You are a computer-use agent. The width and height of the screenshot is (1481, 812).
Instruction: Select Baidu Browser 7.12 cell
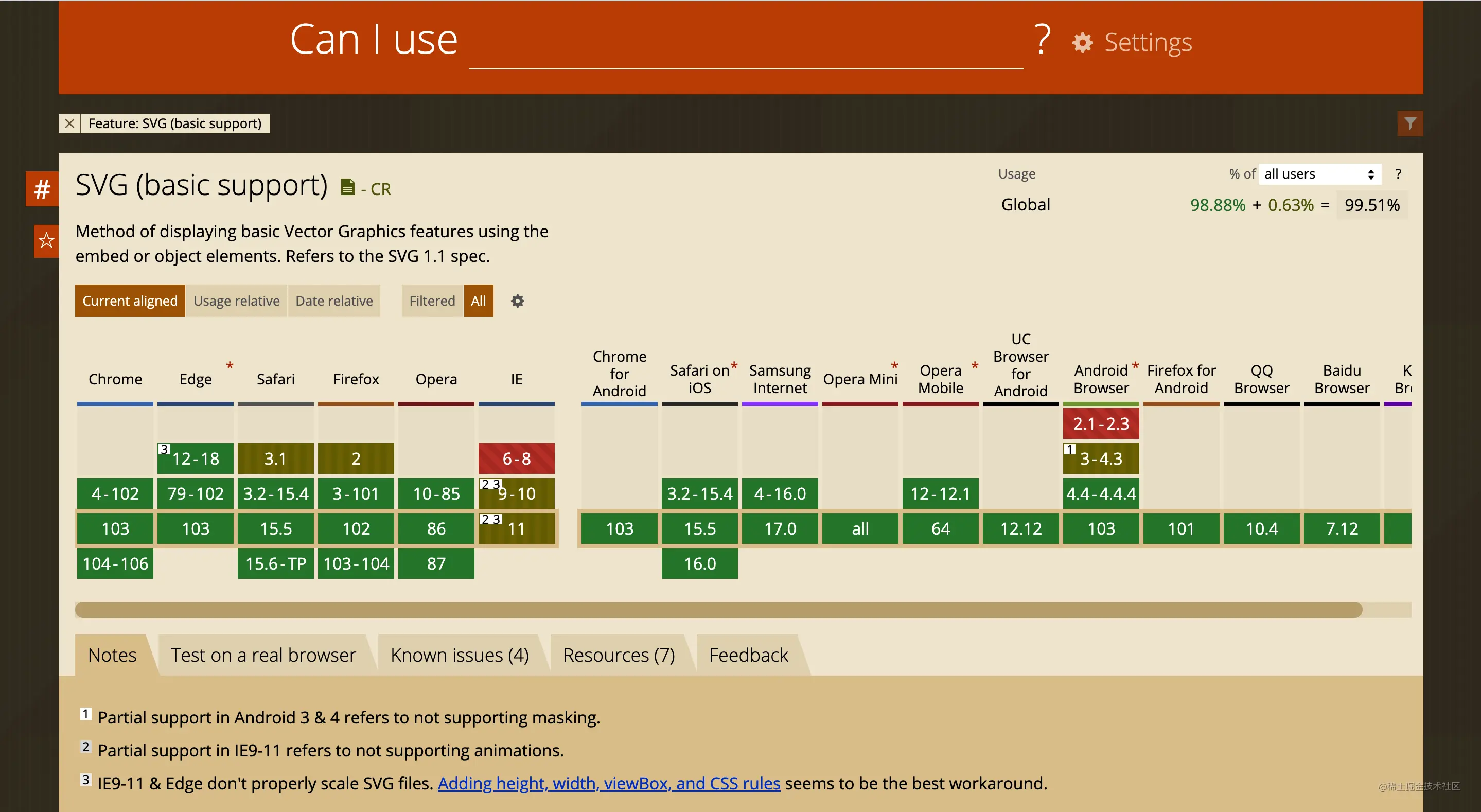click(1342, 528)
